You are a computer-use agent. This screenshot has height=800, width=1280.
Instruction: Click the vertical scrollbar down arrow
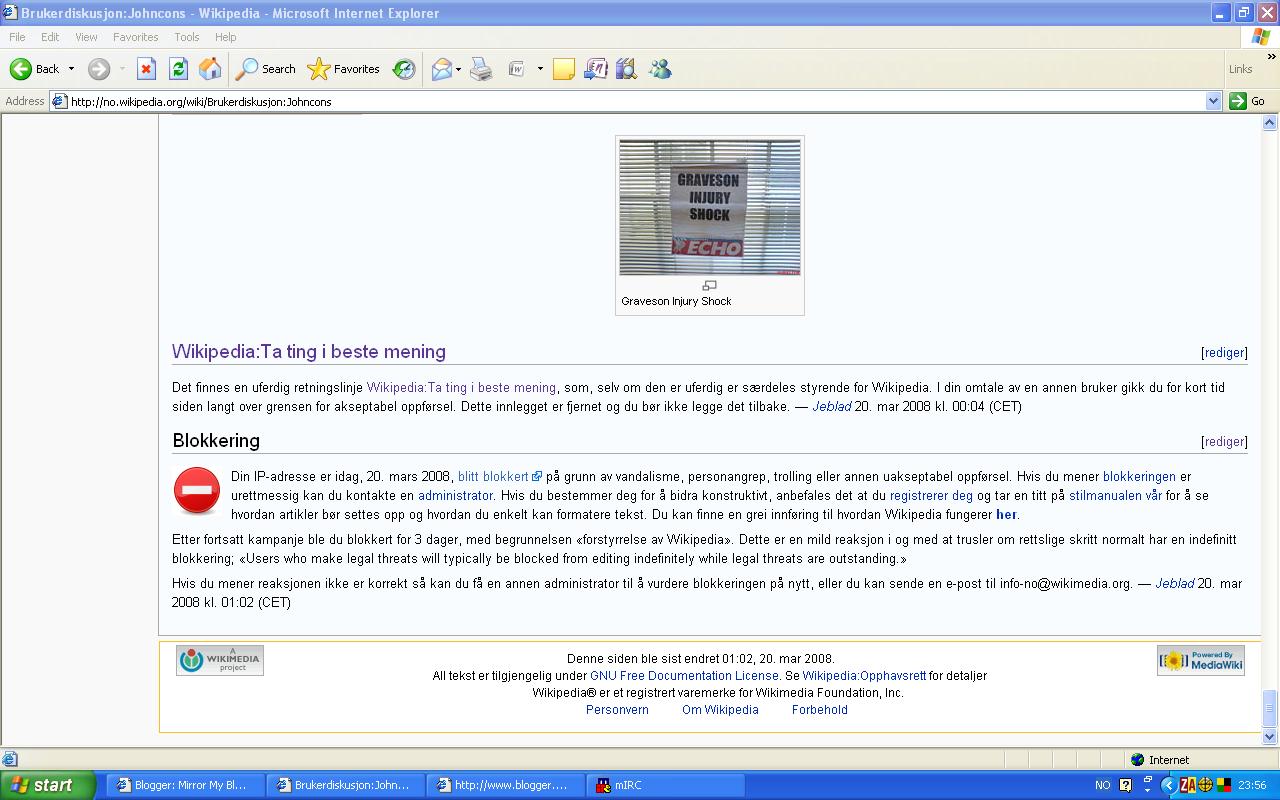pyautogui.click(x=1270, y=737)
